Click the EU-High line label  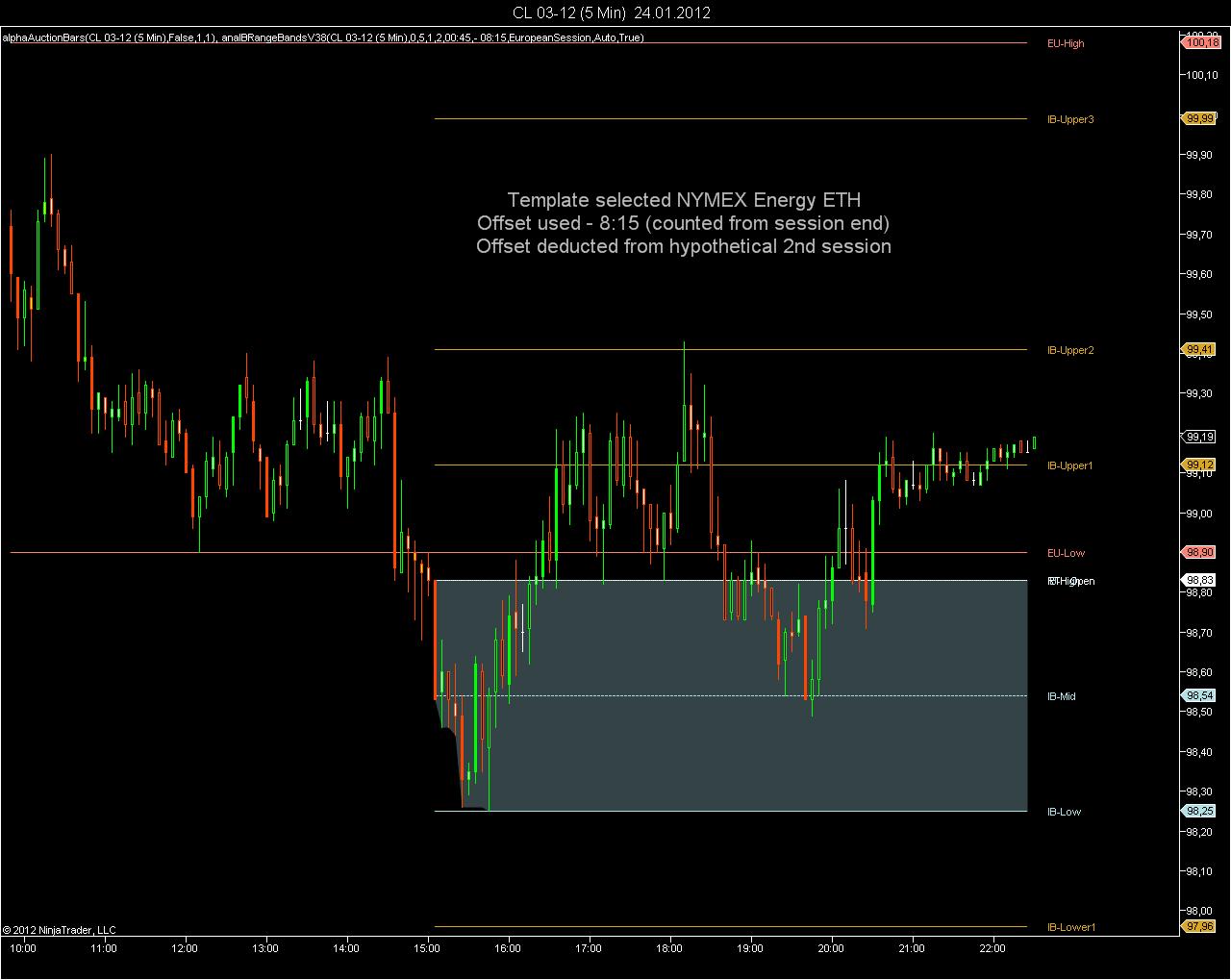click(1066, 43)
